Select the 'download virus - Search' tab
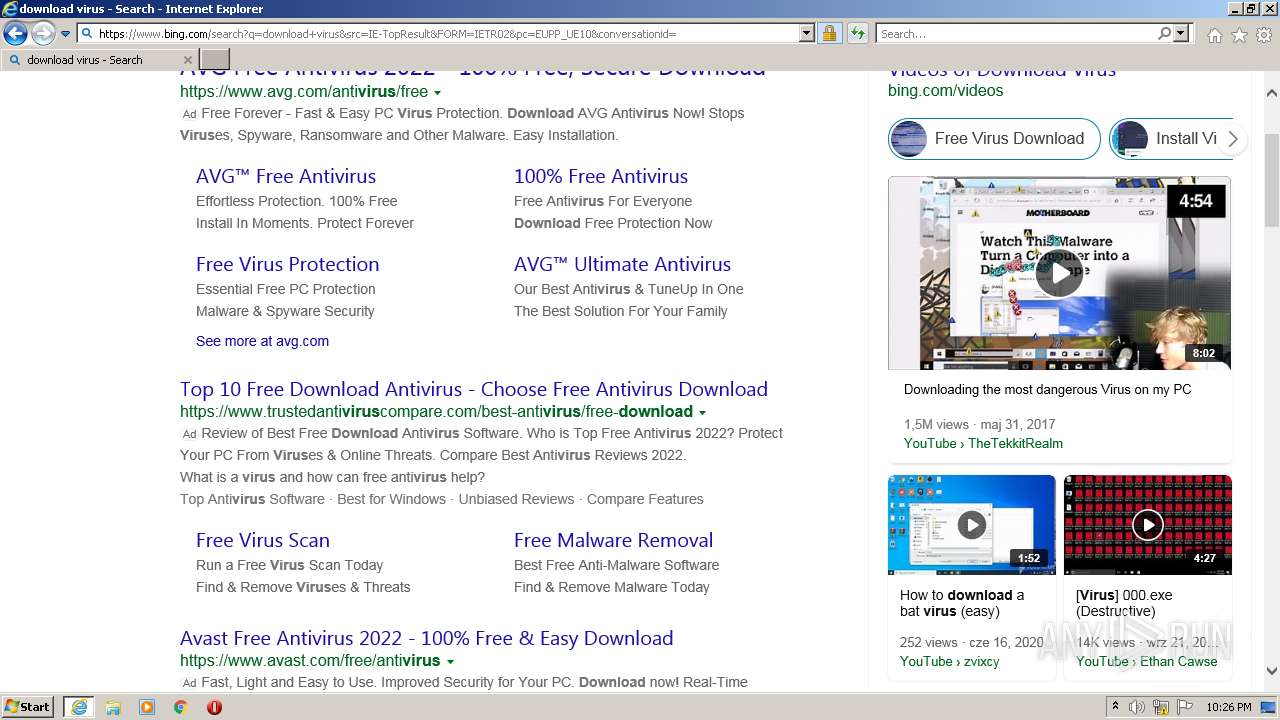Image resolution: width=1280 pixels, height=720 pixels. (98, 60)
